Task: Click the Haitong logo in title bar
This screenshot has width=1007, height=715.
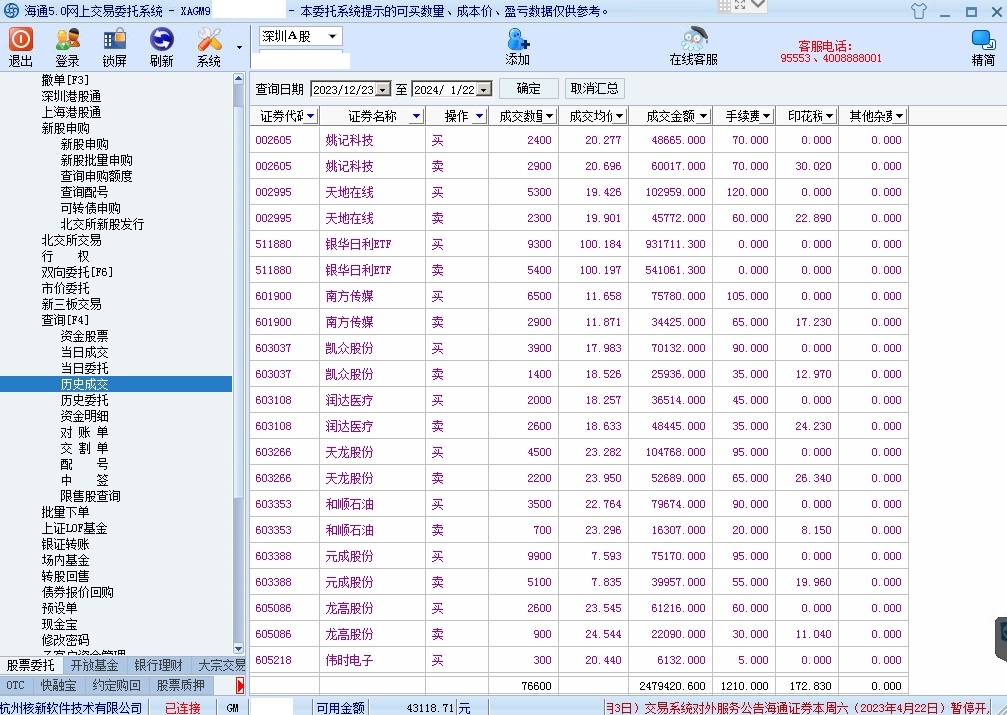Action: (x=11, y=10)
